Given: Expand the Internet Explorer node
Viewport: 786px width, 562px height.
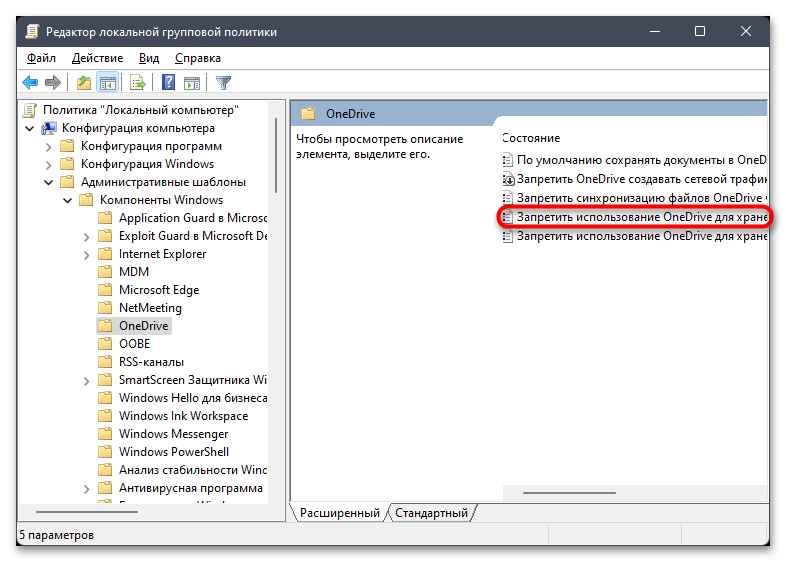Looking at the screenshot, I should (x=87, y=255).
